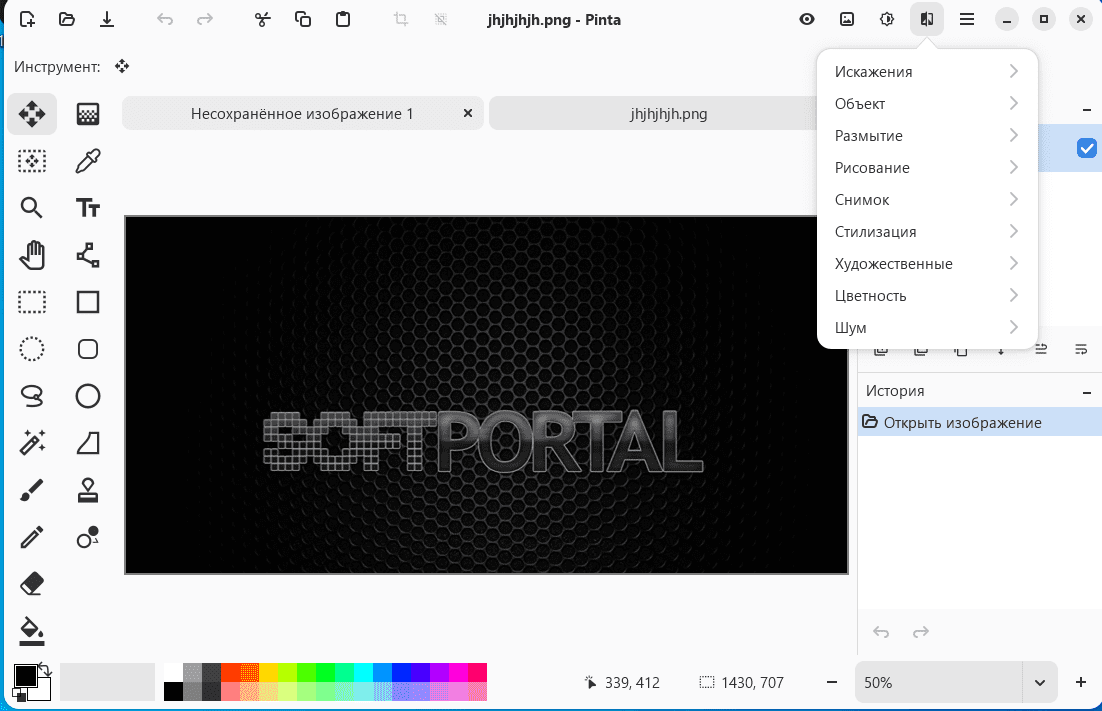Expand the Снимок submenu
The height and width of the screenshot is (711, 1102).
click(927, 200)
